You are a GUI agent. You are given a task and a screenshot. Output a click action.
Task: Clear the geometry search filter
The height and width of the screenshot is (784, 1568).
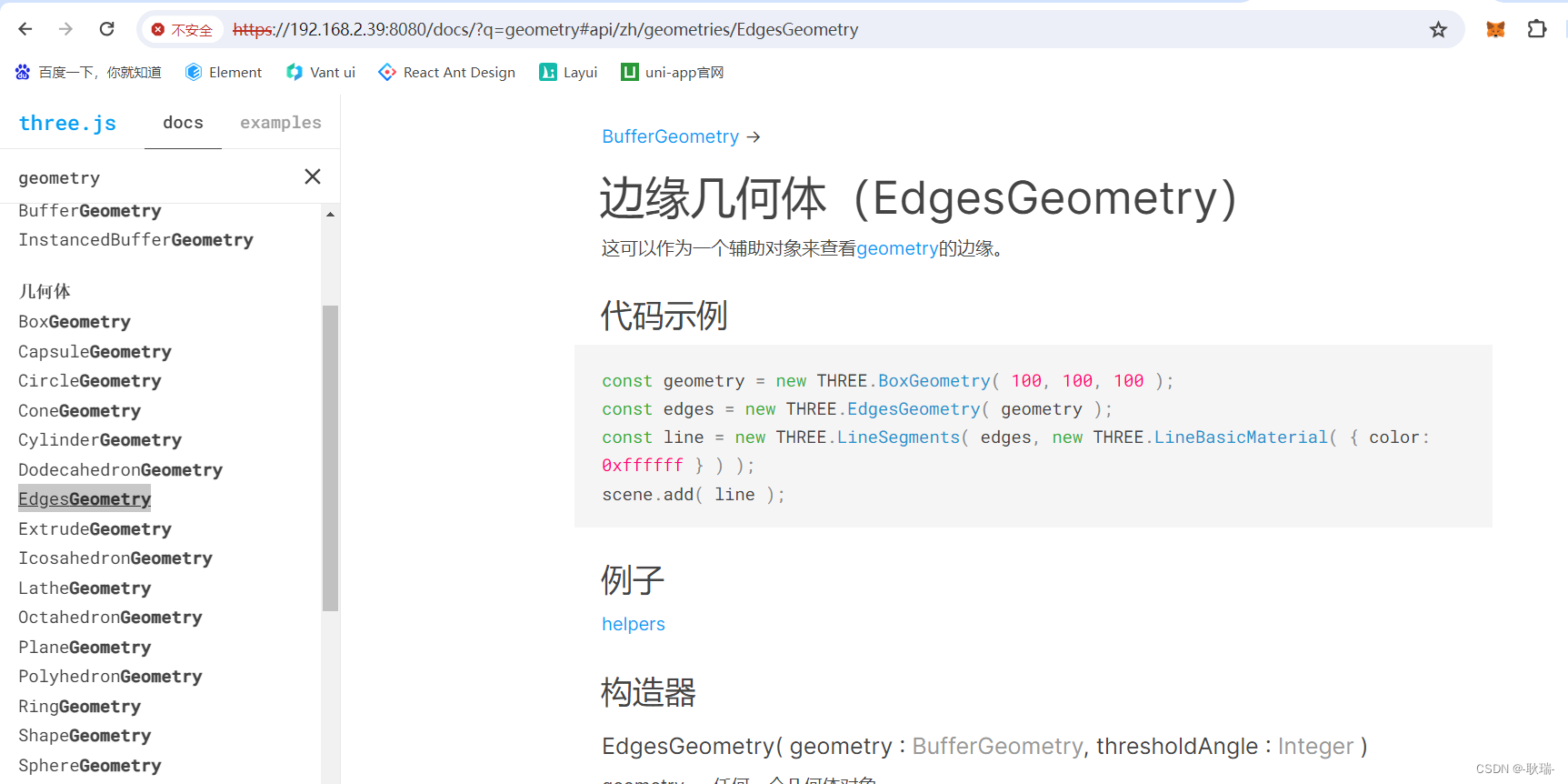click(x=313, y=176)
